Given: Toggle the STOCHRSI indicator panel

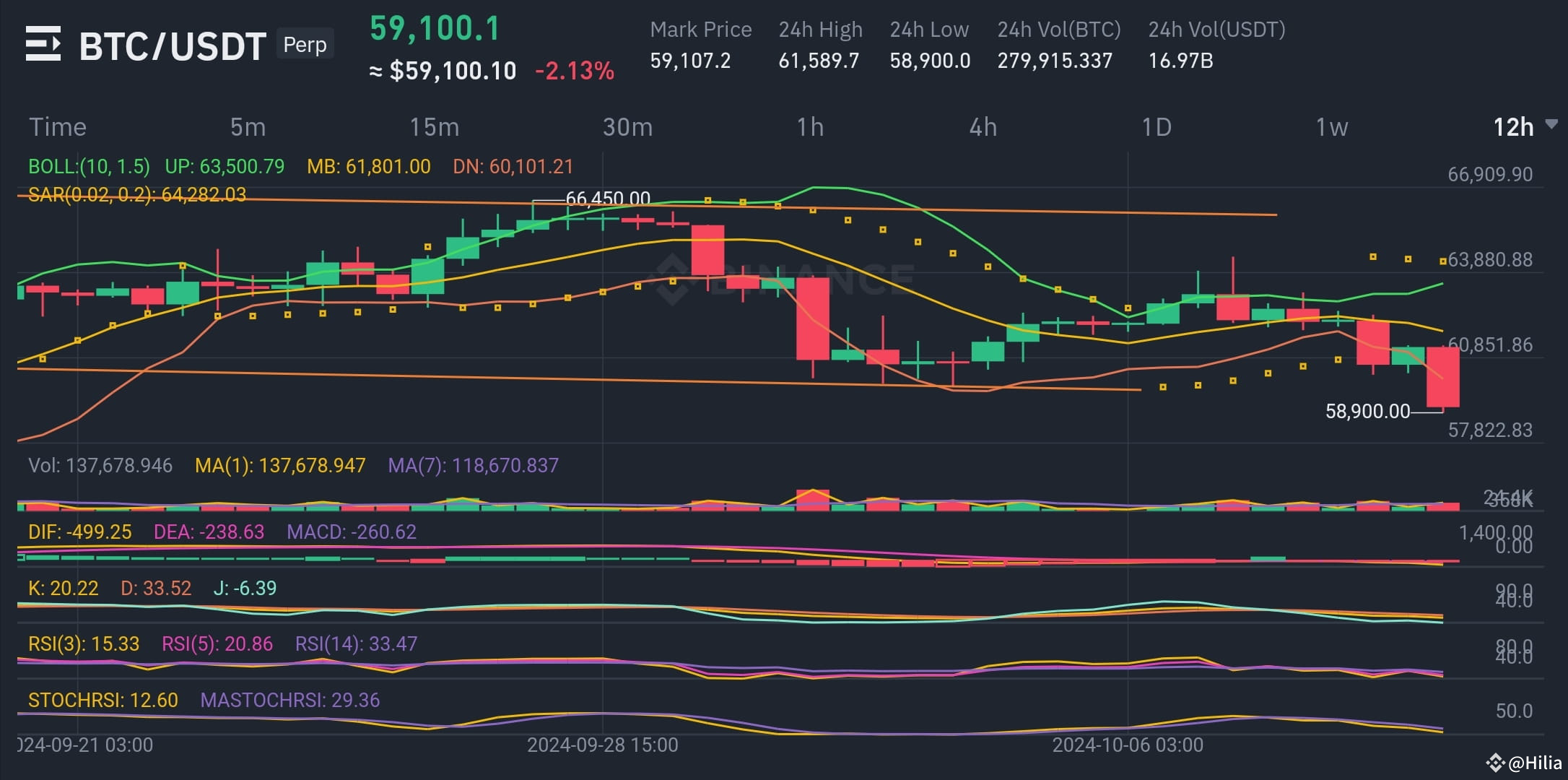Looking at the screenshot, I should click(103, 700).
